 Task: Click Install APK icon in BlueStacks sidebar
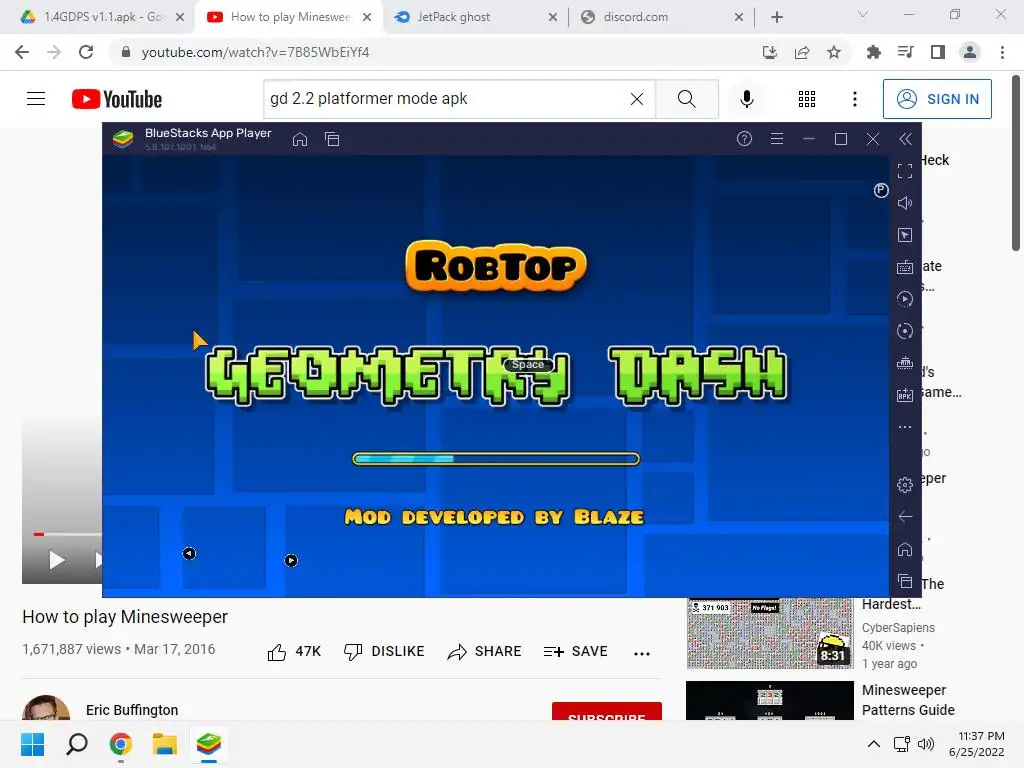[905, 395]
